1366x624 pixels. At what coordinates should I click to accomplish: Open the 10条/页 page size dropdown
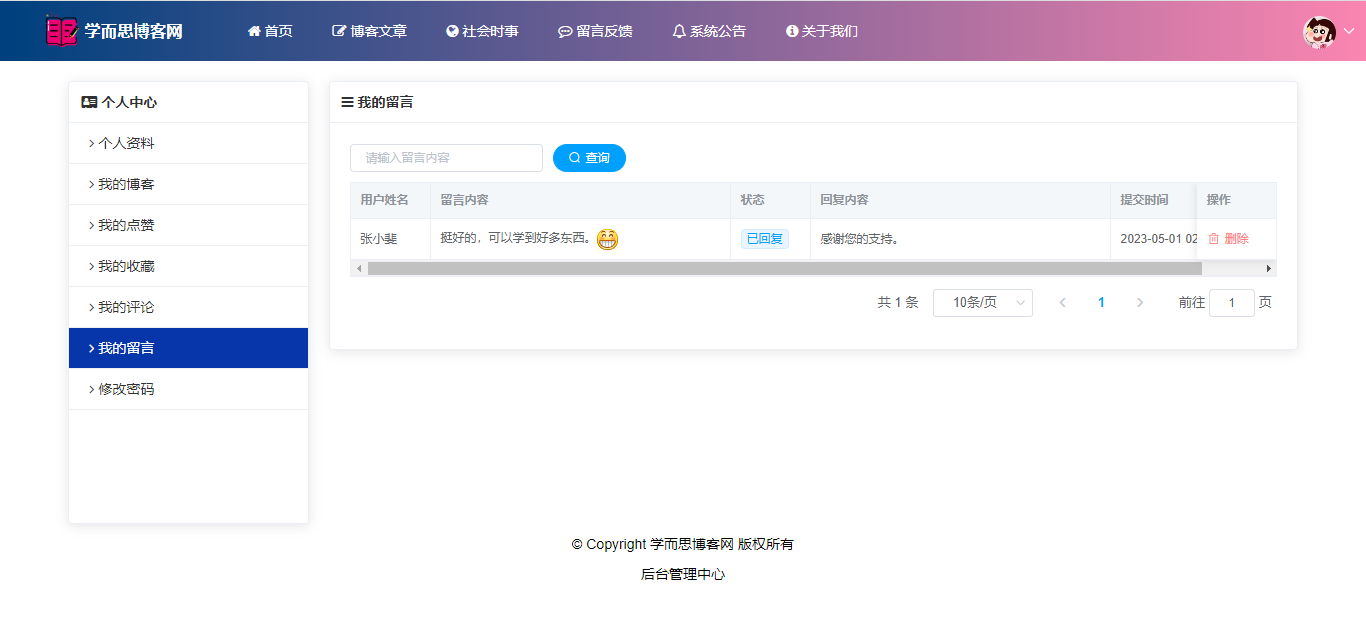click(x=982, y=303)
